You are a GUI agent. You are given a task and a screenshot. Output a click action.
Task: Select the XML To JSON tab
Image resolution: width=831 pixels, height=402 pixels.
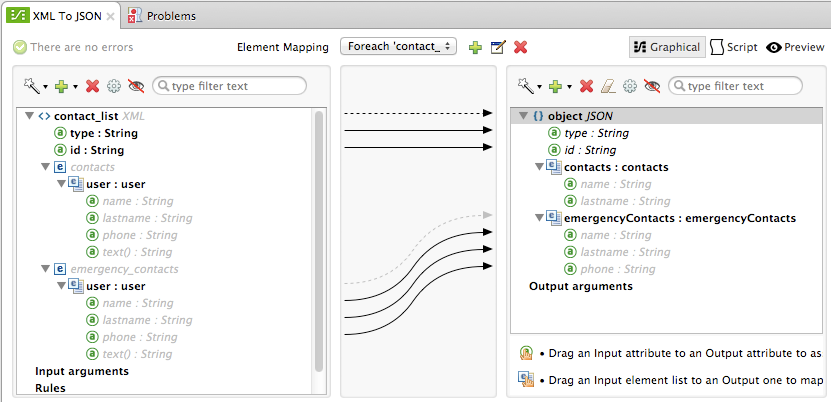tap(60, 16)
